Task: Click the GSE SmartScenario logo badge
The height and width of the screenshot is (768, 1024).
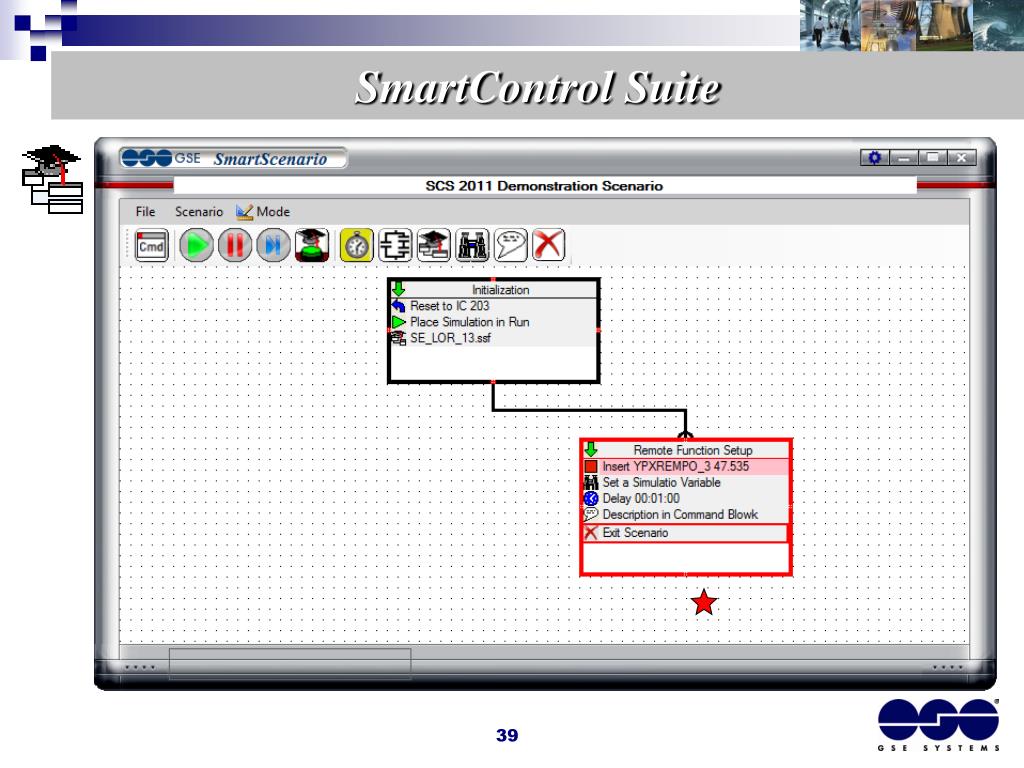Action: [x=233, y=158]
